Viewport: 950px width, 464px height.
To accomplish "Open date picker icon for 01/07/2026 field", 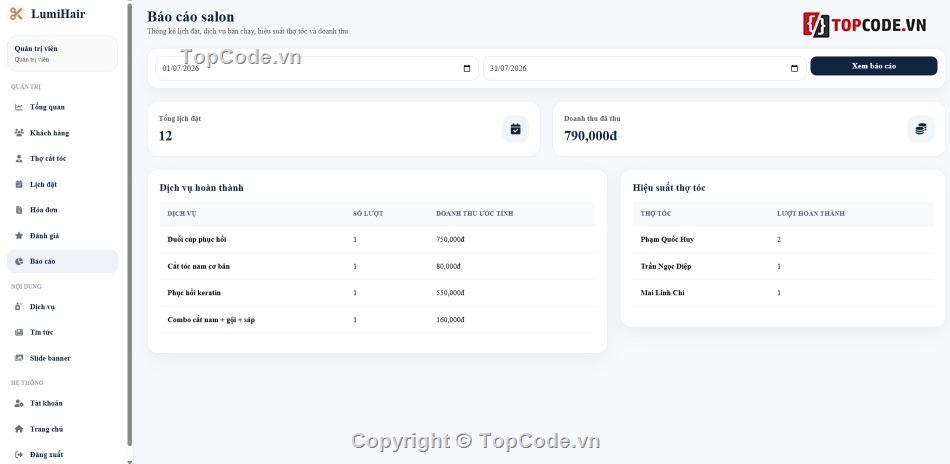I will point(467,68).
